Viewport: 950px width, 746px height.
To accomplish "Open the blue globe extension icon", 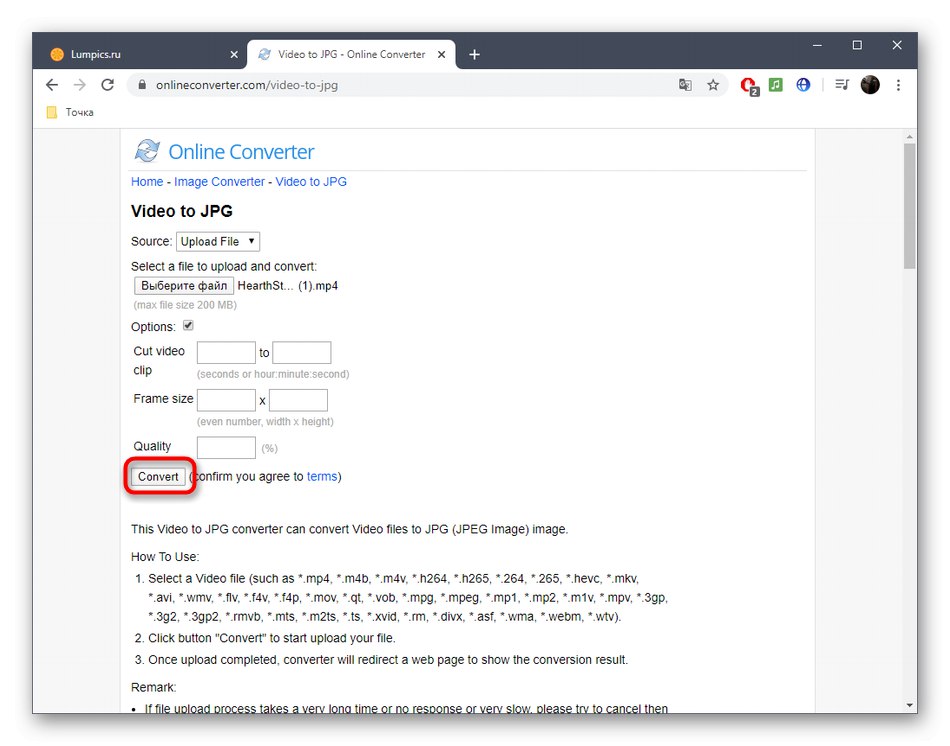I will pyautogui.click(x=803, y=85).
